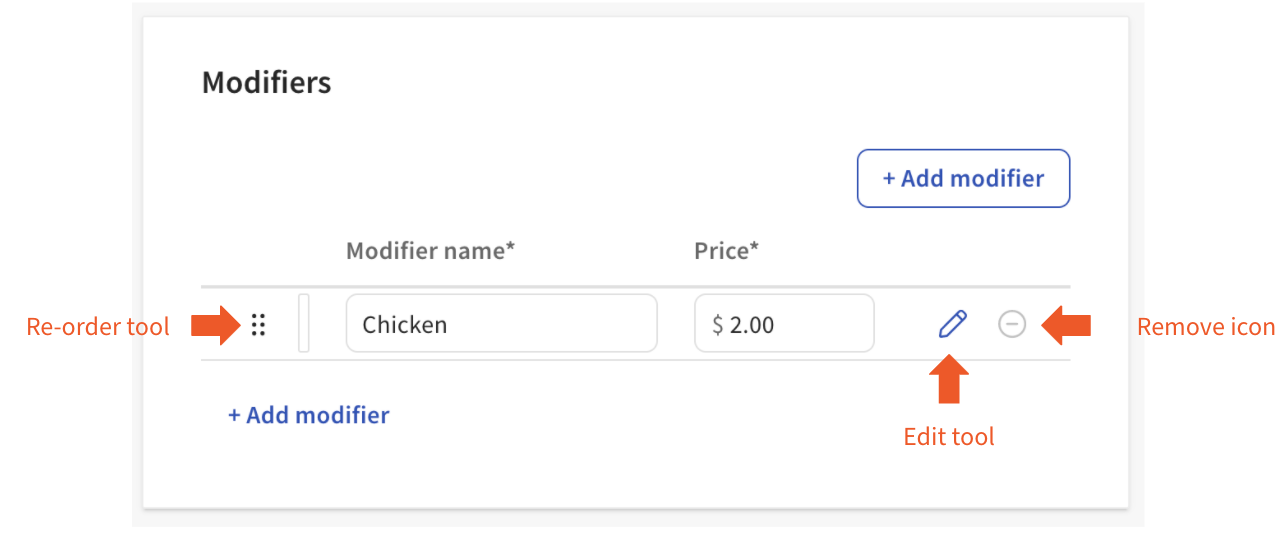Click the plus sign in the outlined button
Screen dimensions: 1286x558
click(x=888, y=179)
